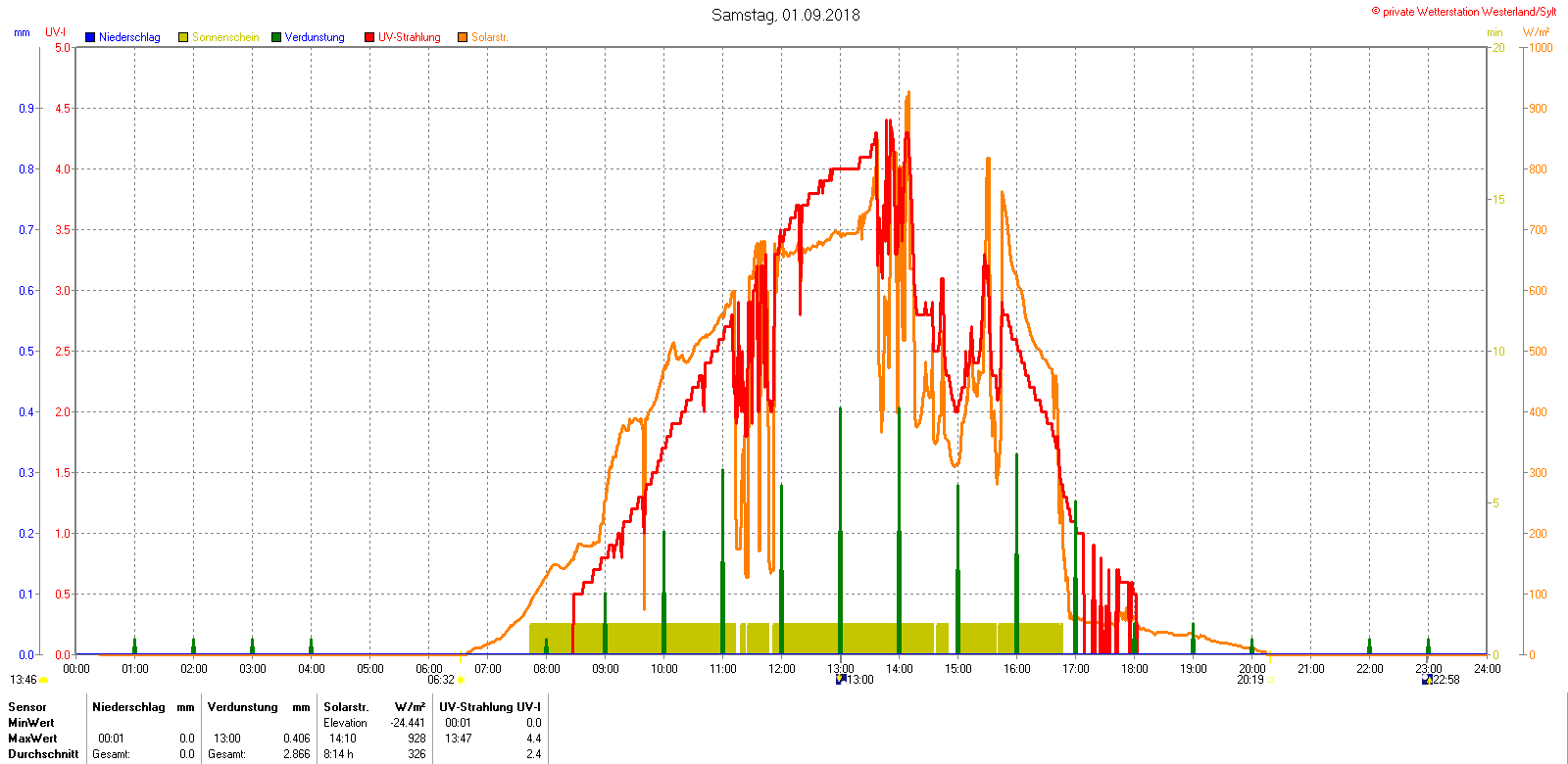Click the Solarstr. column header in the table
Screen dimensions: 1568x764
[x=346, y=707]
